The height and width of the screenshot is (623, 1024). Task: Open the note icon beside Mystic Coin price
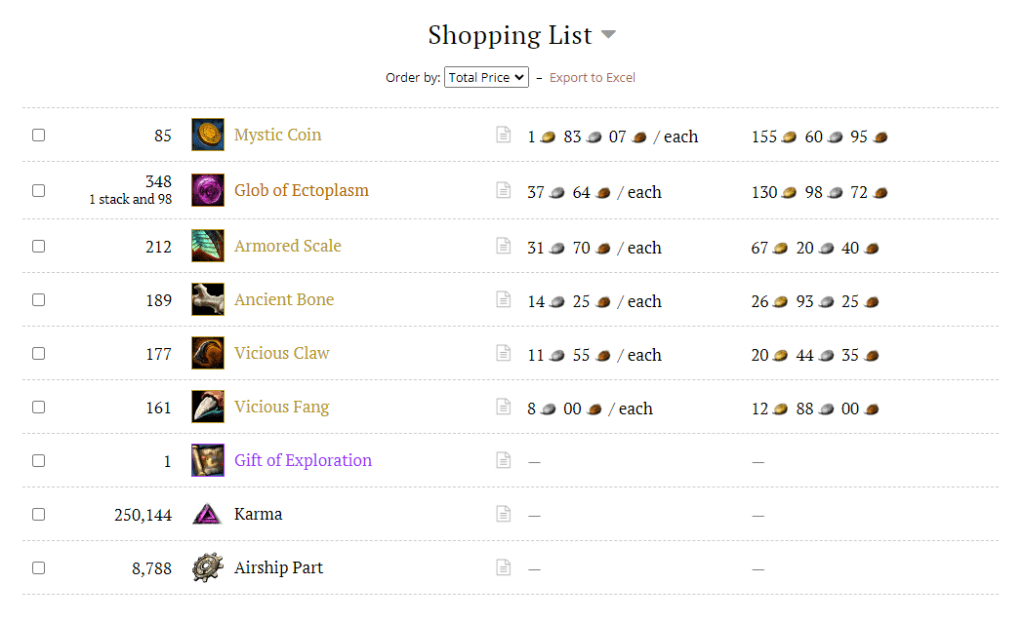pos(504,135)
